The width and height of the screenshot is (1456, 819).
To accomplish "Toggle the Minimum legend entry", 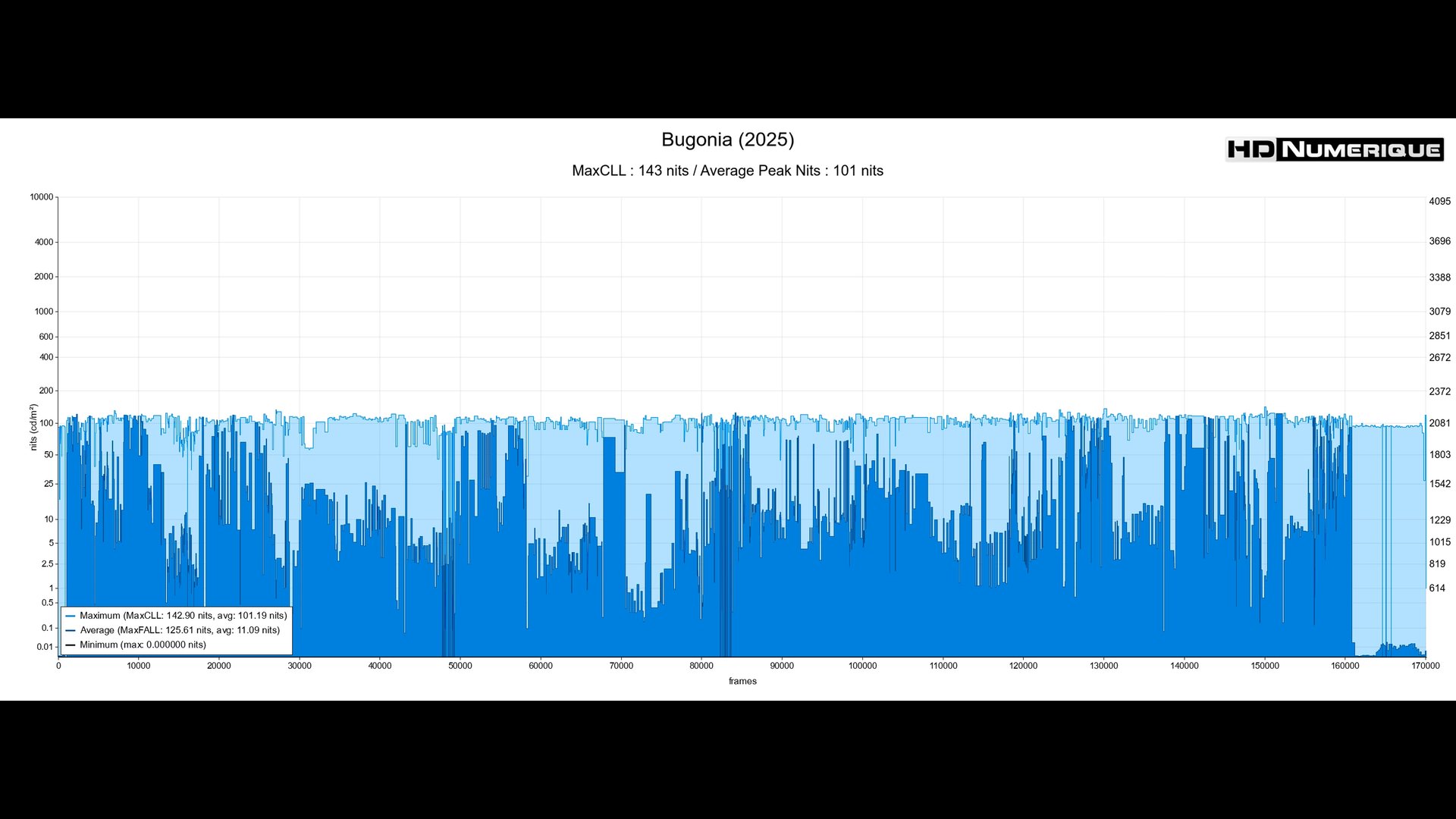I will coord(143,645).
